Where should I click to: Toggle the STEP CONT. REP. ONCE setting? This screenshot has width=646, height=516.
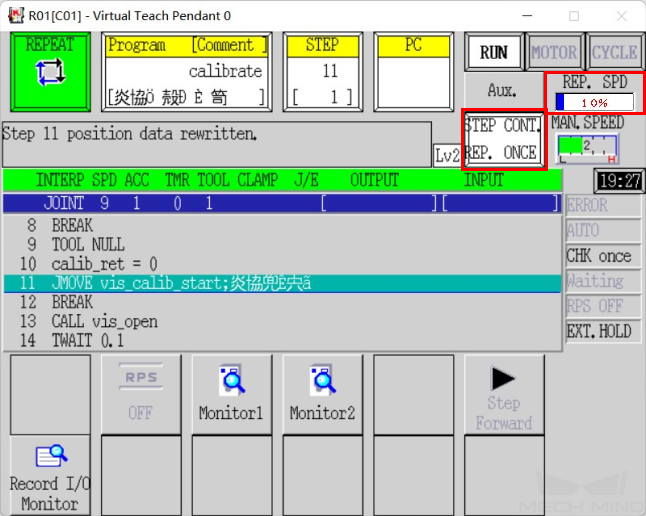(504, 139)
